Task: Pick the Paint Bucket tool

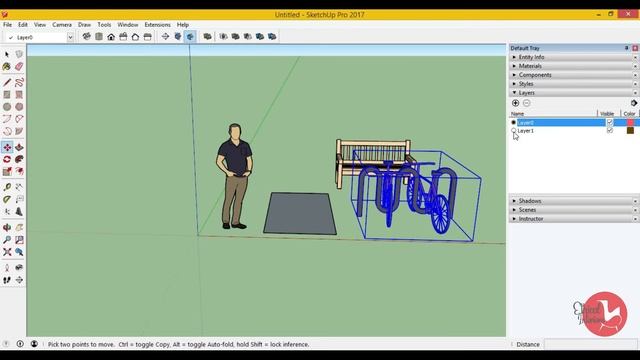Action: click(x=7, y=67)
